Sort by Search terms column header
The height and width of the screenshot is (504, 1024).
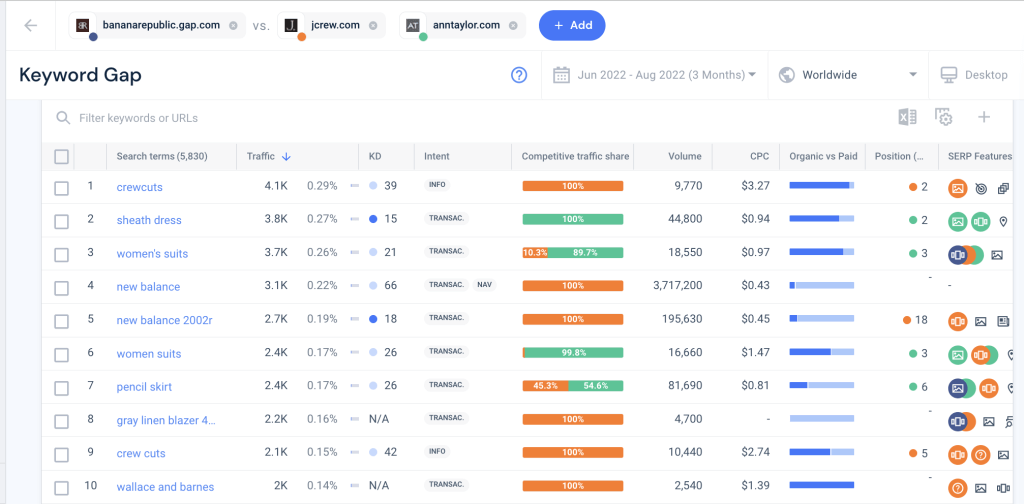(x=161, y=157)
